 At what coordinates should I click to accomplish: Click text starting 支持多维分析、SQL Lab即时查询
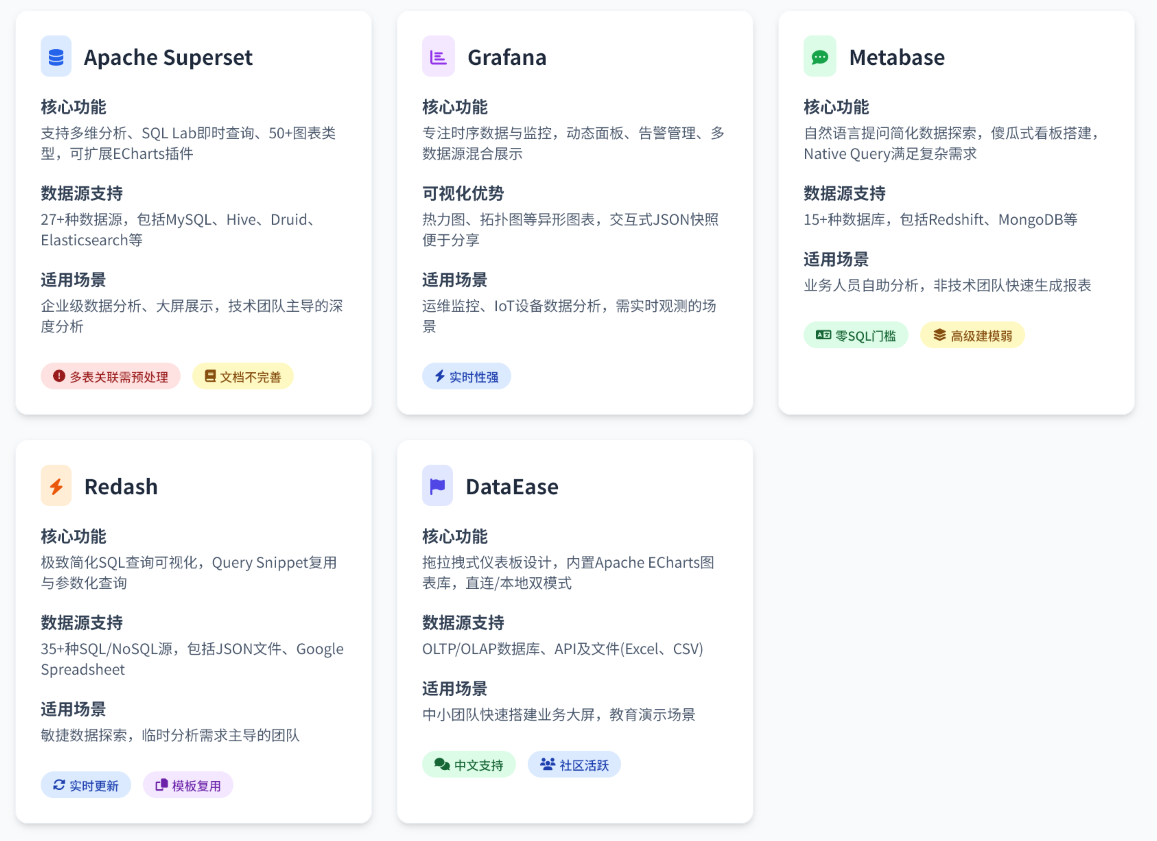click(188, 143)
